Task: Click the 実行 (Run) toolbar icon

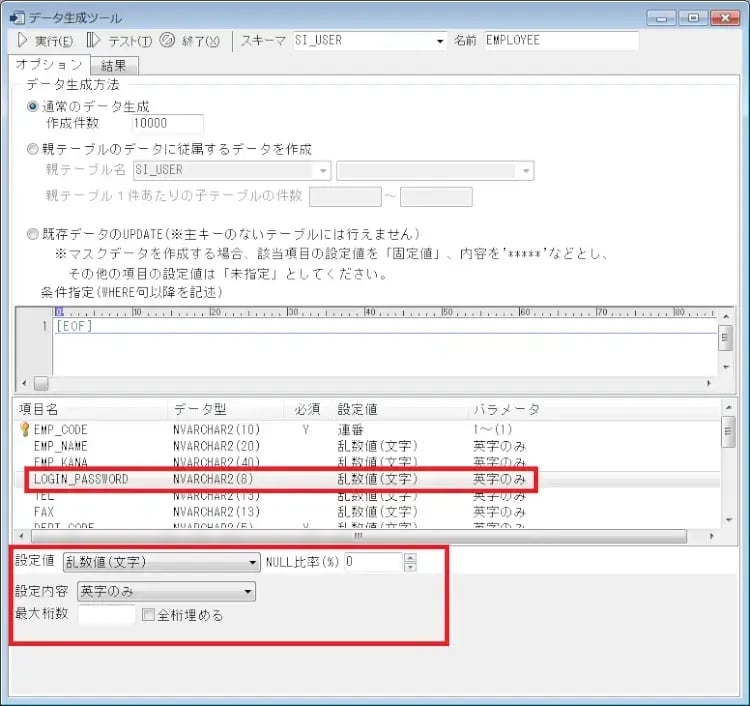Action: click(23, 41)
